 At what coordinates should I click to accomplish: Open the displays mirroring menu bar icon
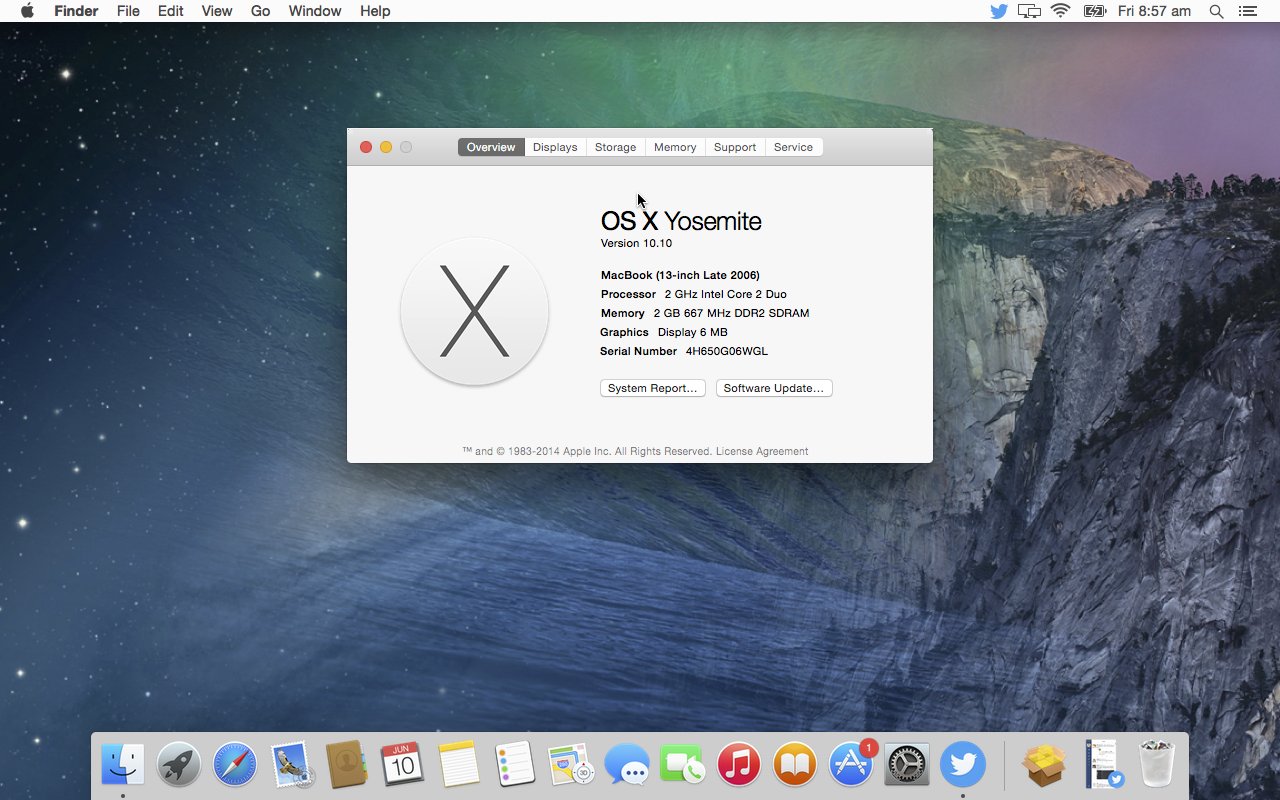(1029, 11)
